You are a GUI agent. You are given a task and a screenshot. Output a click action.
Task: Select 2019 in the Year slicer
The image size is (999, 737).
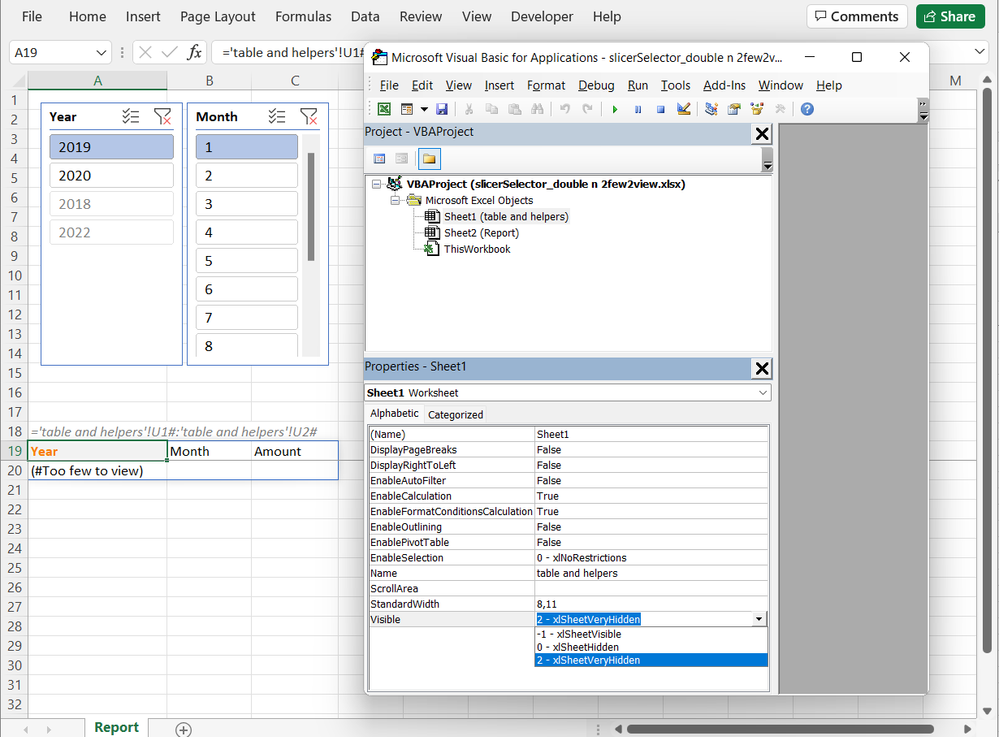click(111, 147)
